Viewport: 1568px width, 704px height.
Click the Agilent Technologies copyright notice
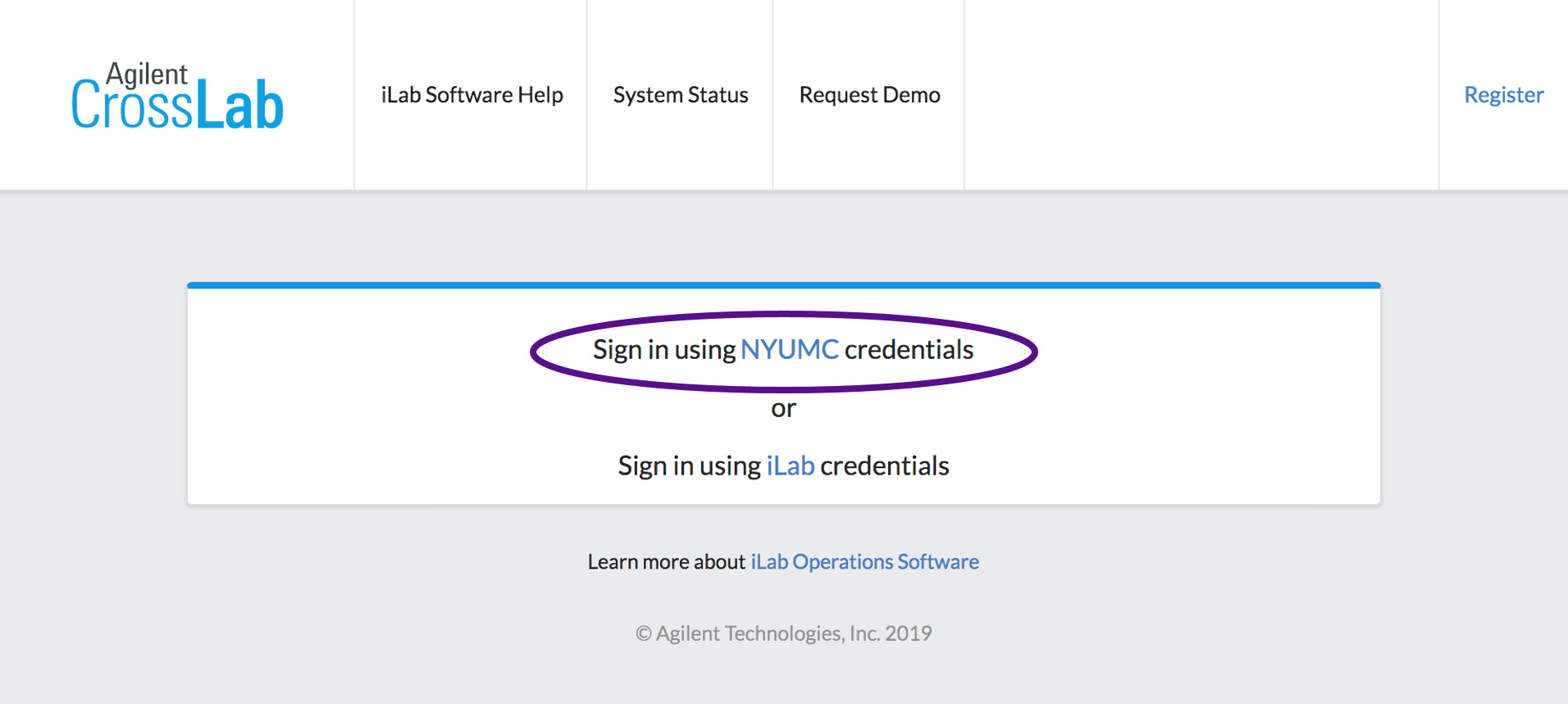click(x=783, y=634)
